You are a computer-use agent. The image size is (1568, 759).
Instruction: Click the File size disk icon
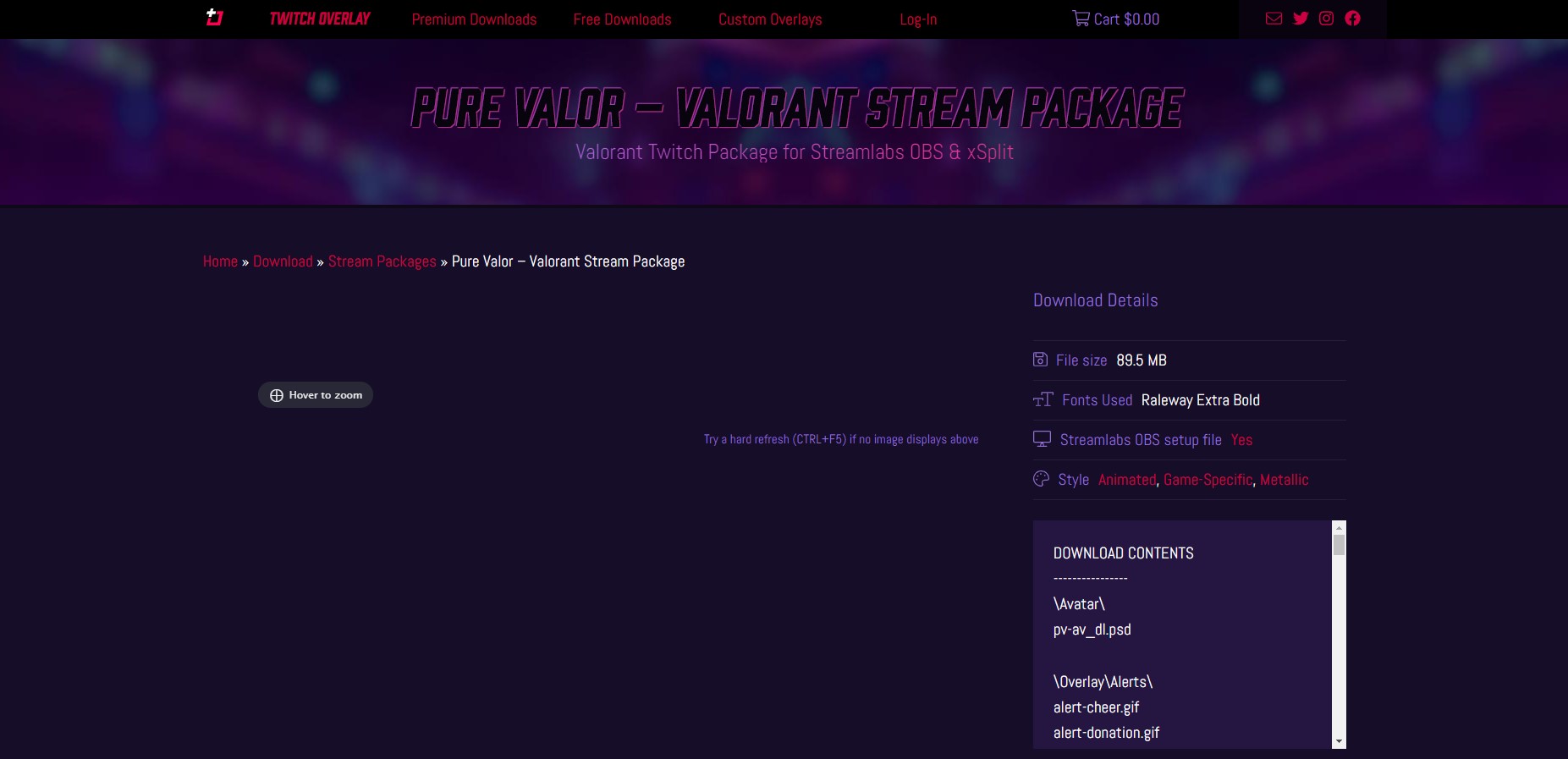1040,360
